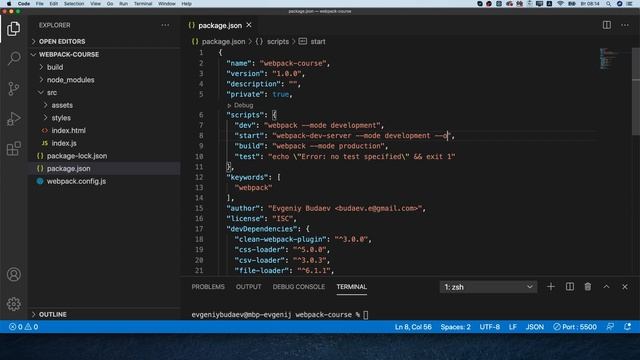Open the Explorer view in activity bar
Viewport: 640px width, 360px height.
click(x=13, y=29)
